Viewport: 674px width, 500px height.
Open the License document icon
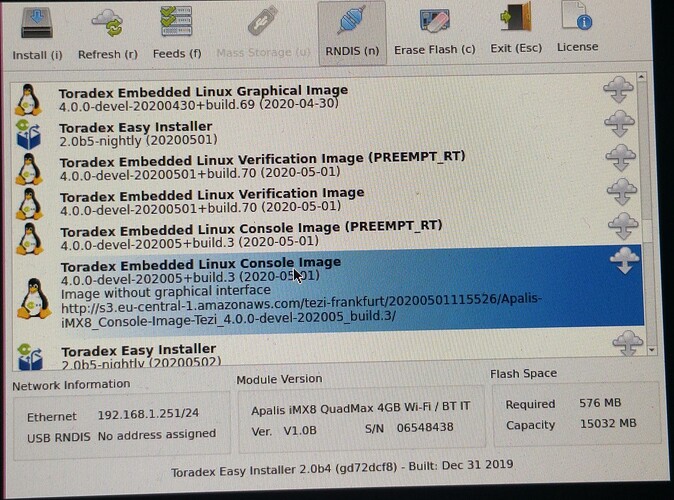(x=577, y=16)
